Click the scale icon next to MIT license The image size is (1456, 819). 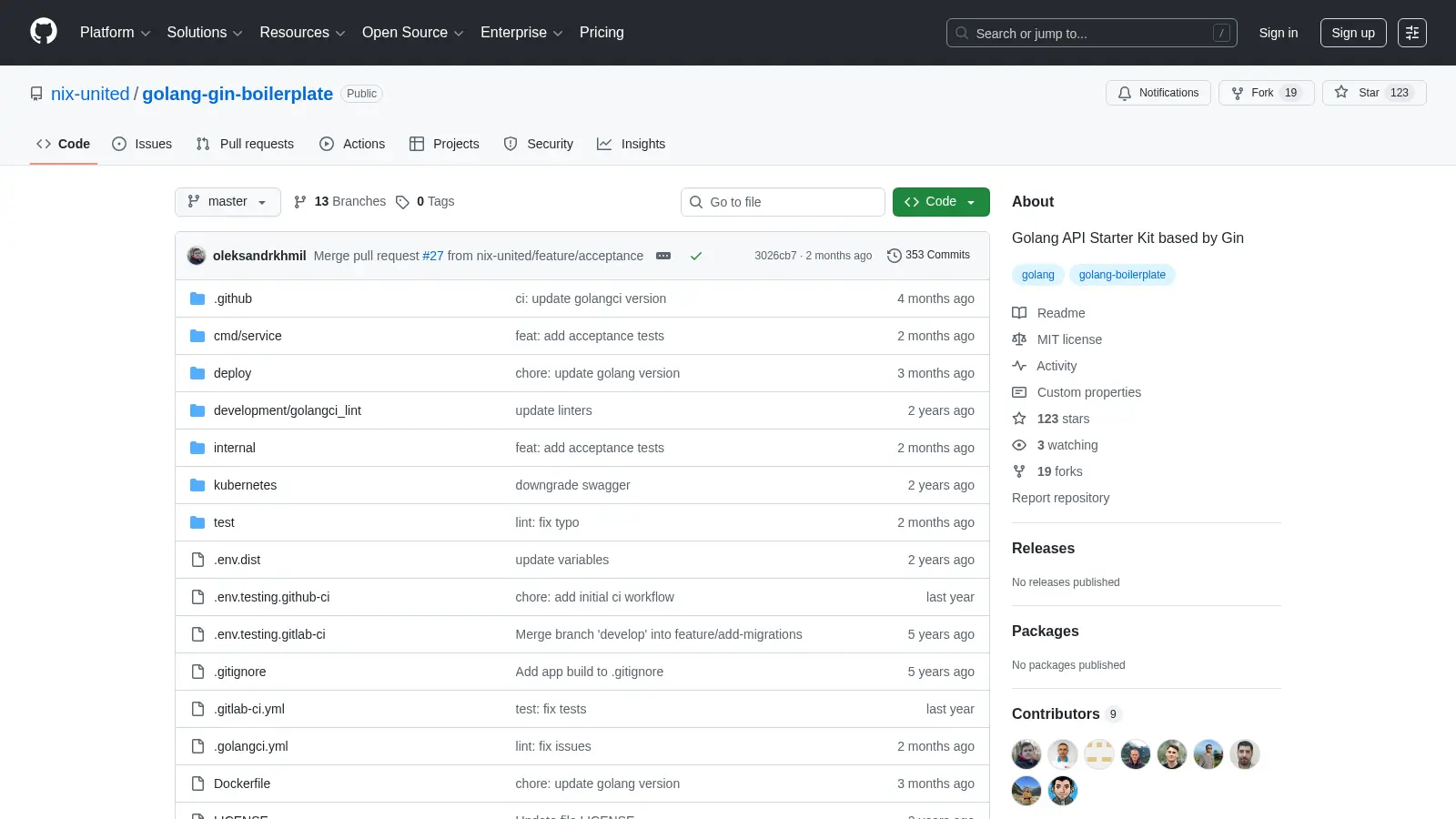coord(1019,339)
